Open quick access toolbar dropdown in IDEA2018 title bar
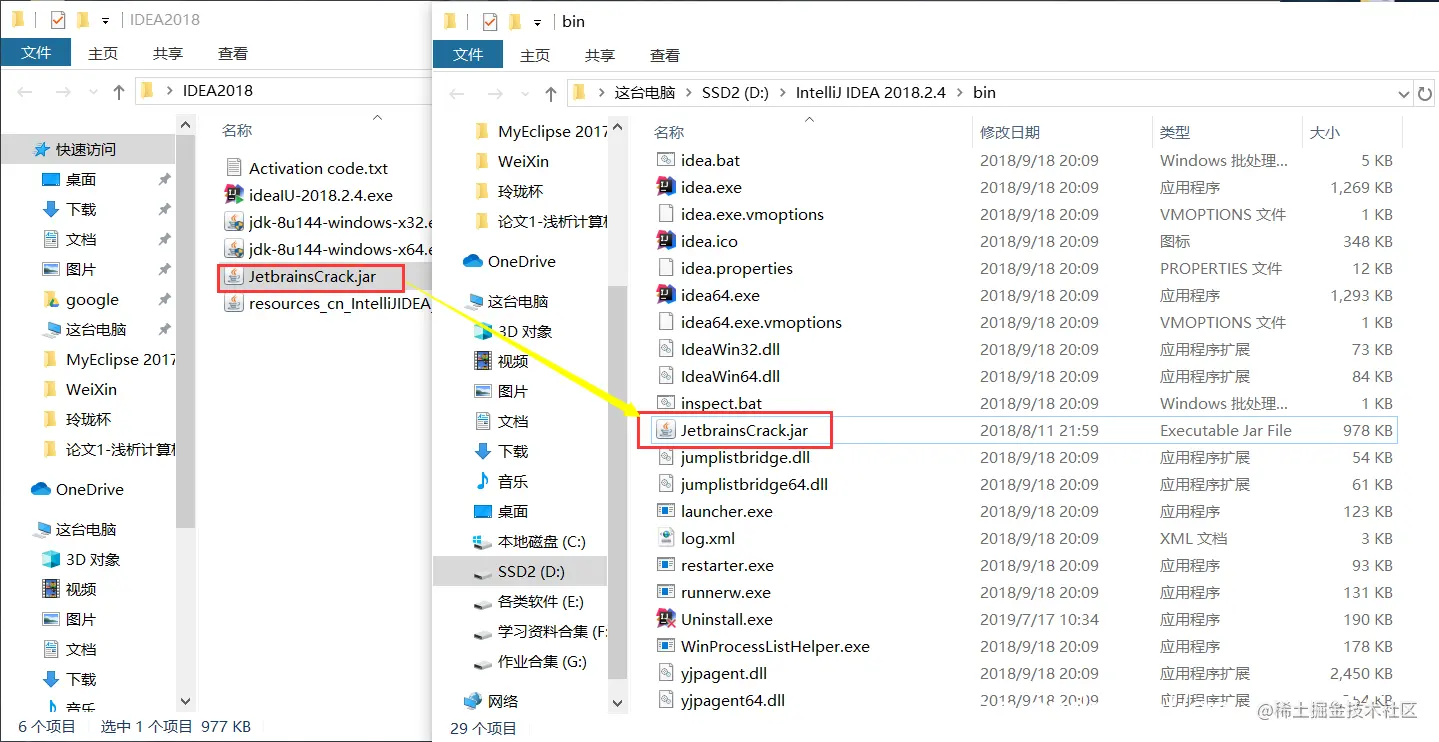This screenshot has width=1439, height=742. coord(106,20)
